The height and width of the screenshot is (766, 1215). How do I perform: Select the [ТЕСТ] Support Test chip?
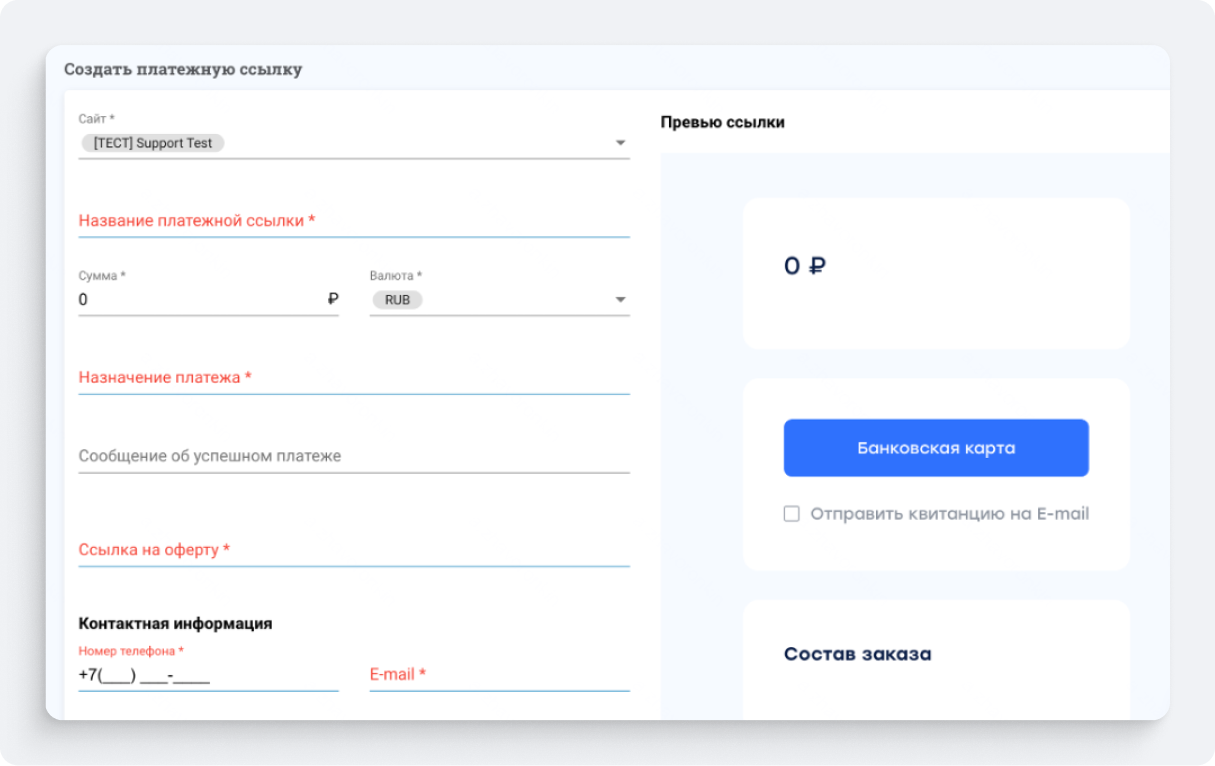pos(153,143)
